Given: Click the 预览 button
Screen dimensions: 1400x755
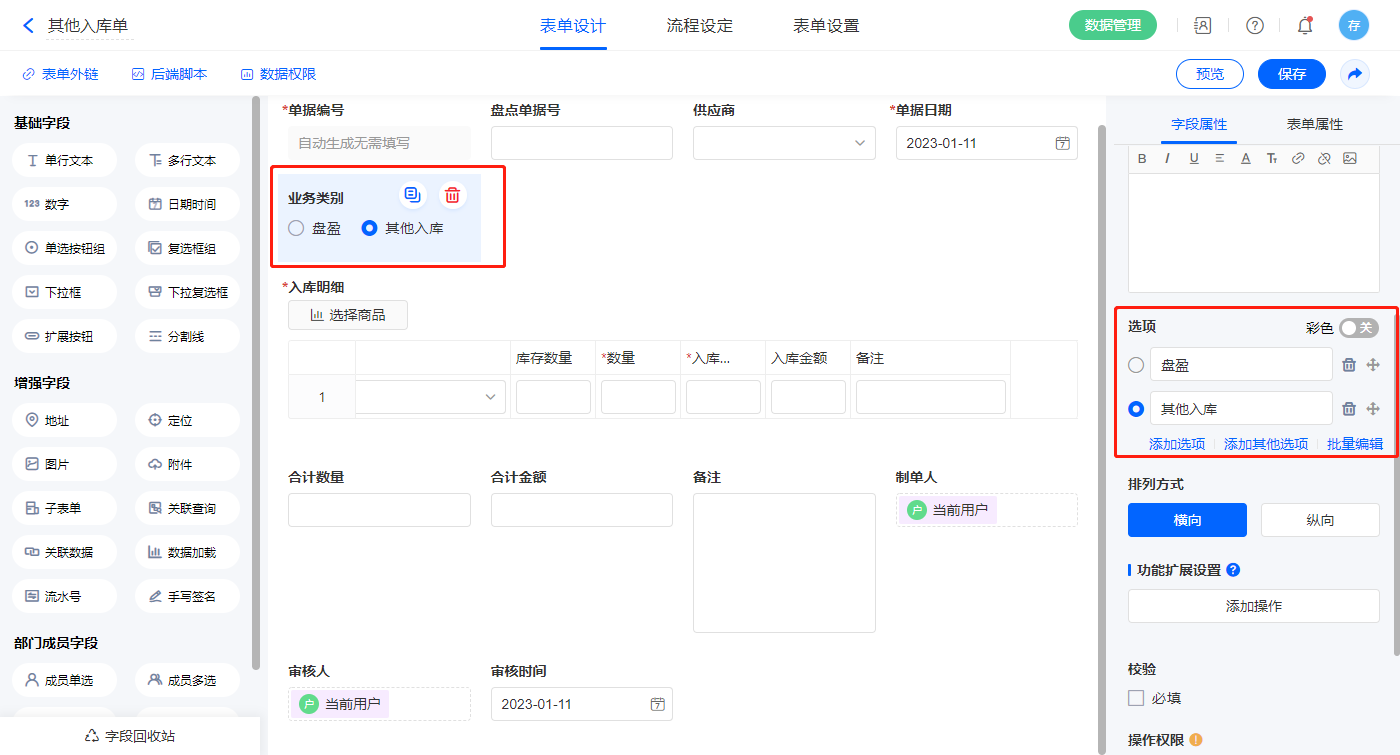Looking at the screenshot, I should (x=1209, y=74).
